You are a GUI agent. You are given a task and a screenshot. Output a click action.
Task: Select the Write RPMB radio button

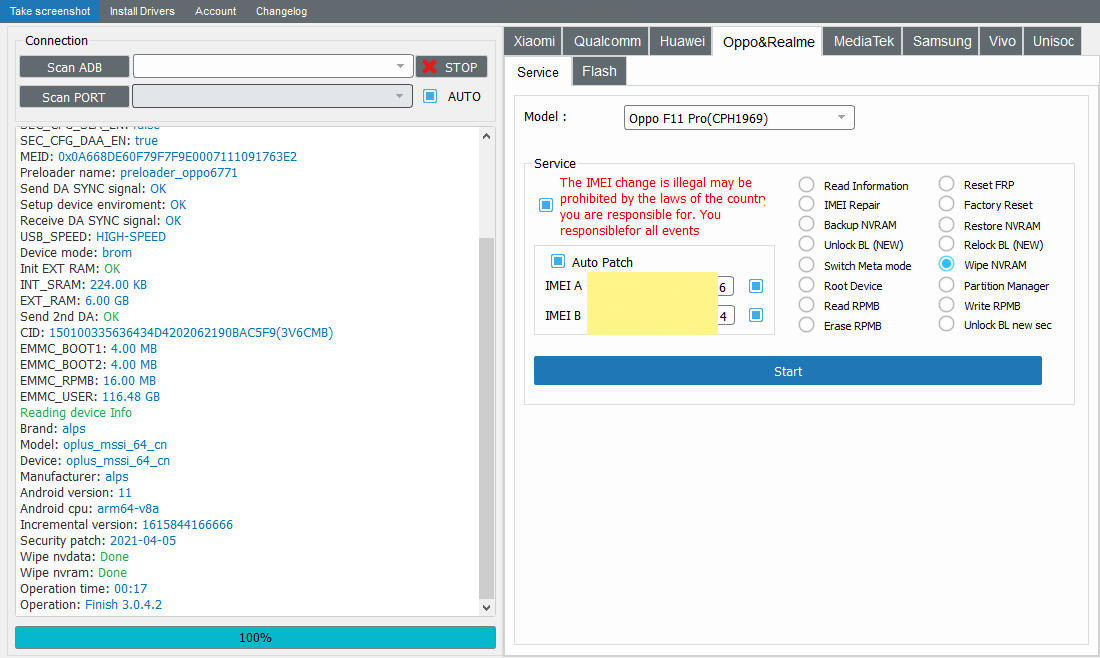coord(946,305)
